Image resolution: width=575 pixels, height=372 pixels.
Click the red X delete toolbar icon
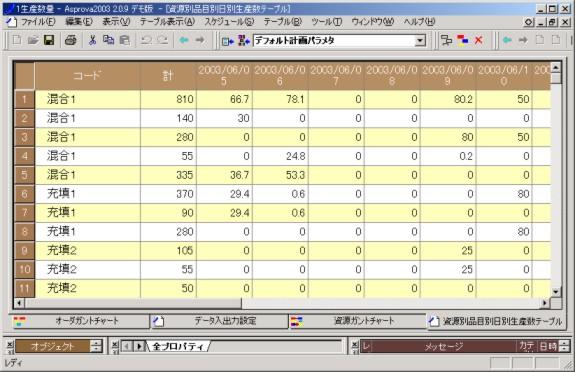point(479,40)
